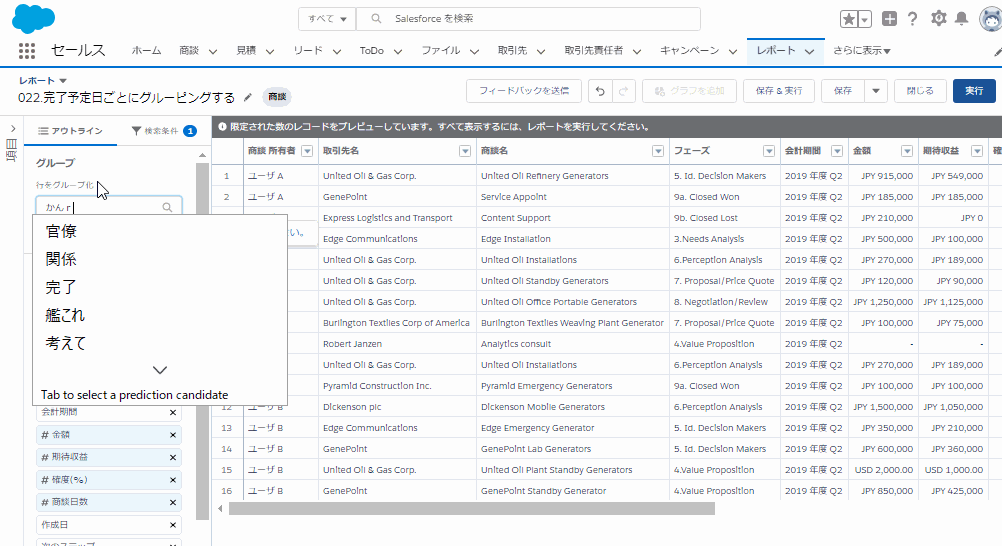Open the user profile avatar
Screen dimensions: 1002x546
(990, 19)
